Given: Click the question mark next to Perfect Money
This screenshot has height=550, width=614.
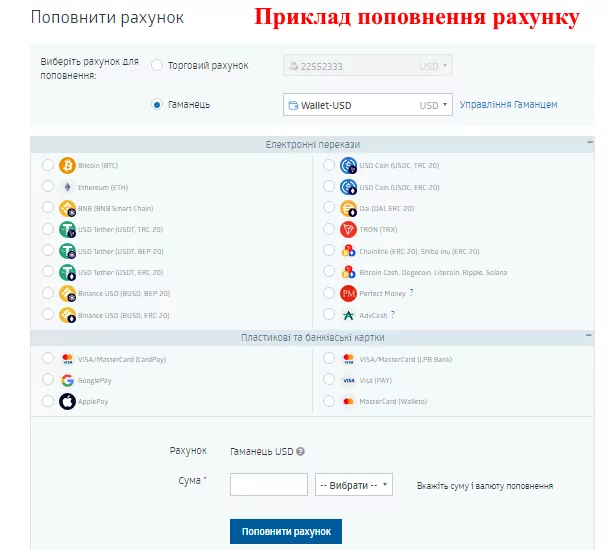Looking at the screenshot, I should 411,292.
